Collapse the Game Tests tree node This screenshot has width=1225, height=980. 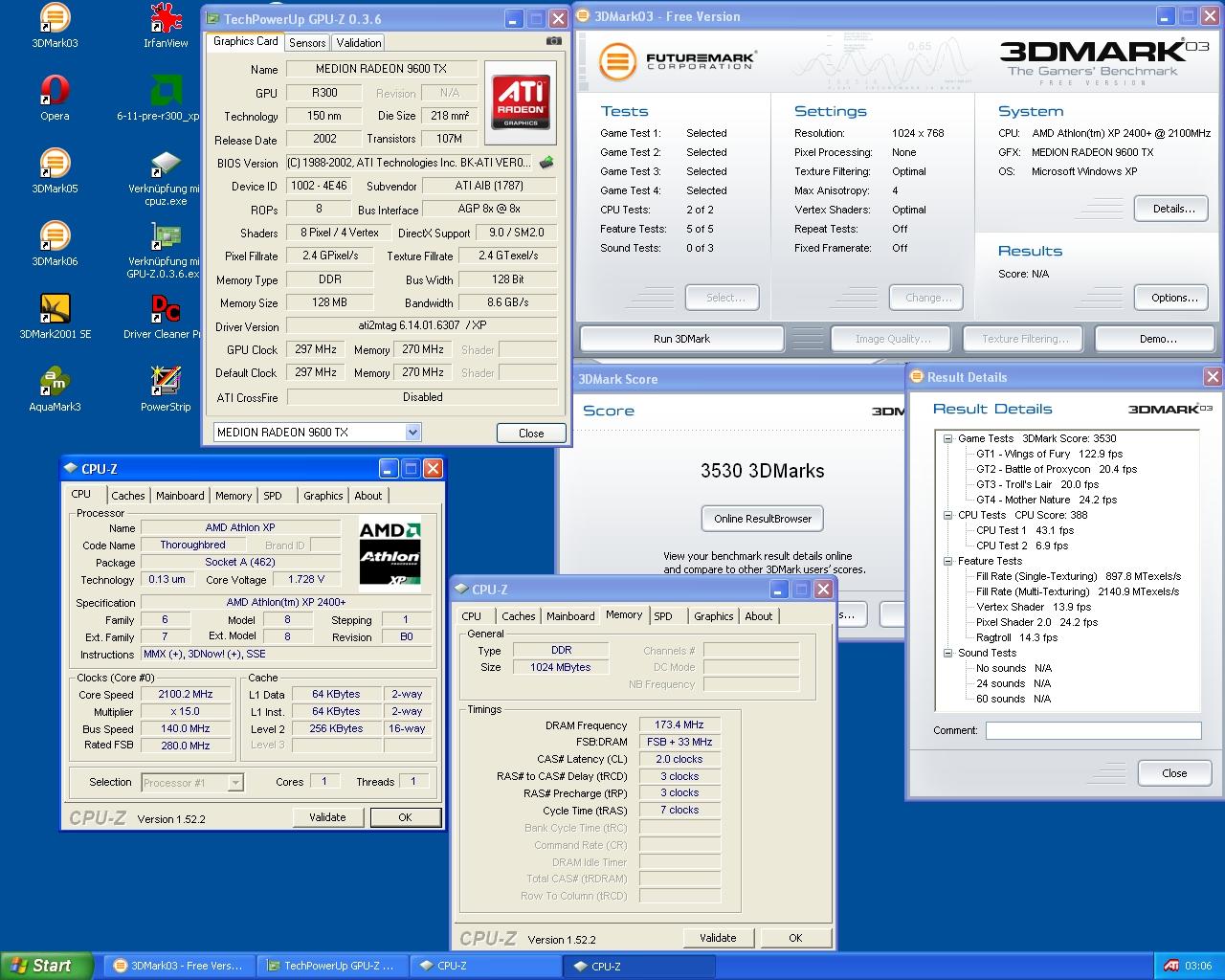coord(947,438)
